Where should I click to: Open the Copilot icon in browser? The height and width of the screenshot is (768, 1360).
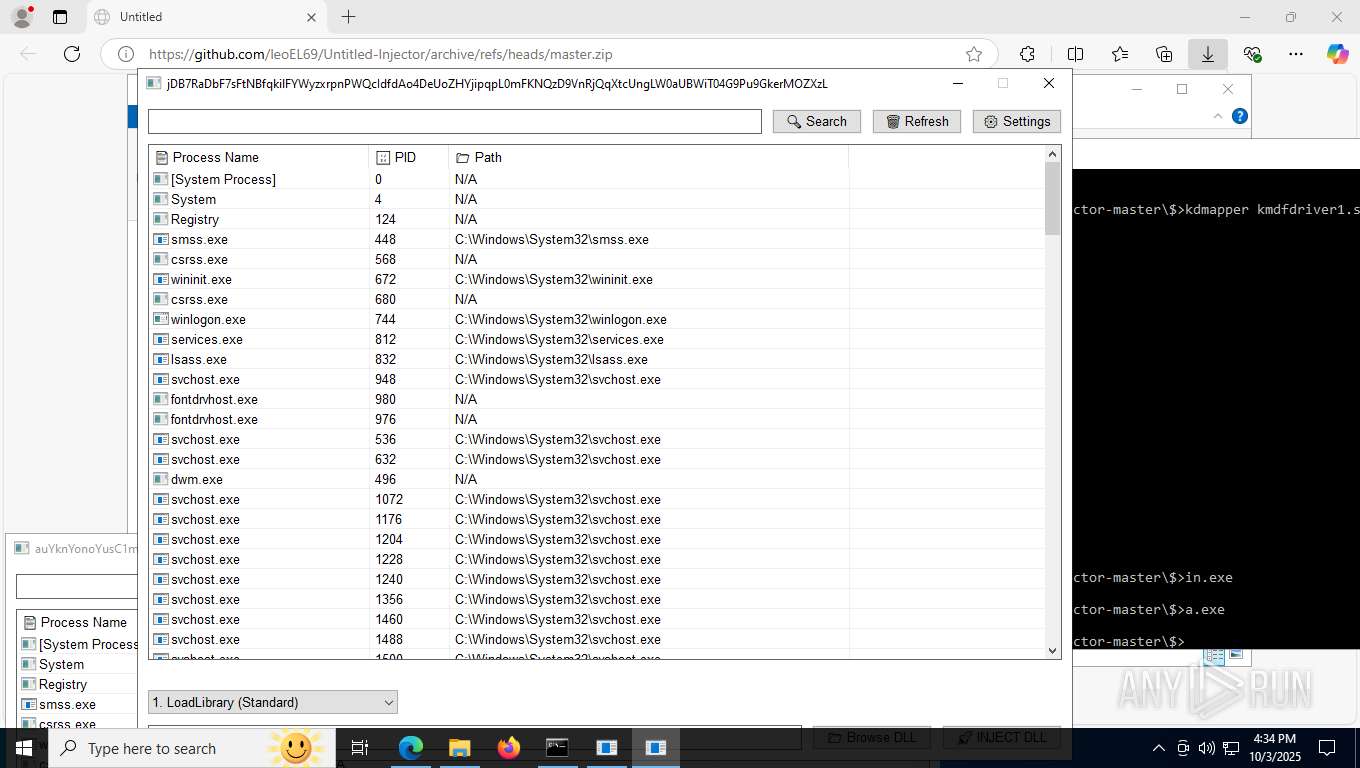(x=1338, y=54)
